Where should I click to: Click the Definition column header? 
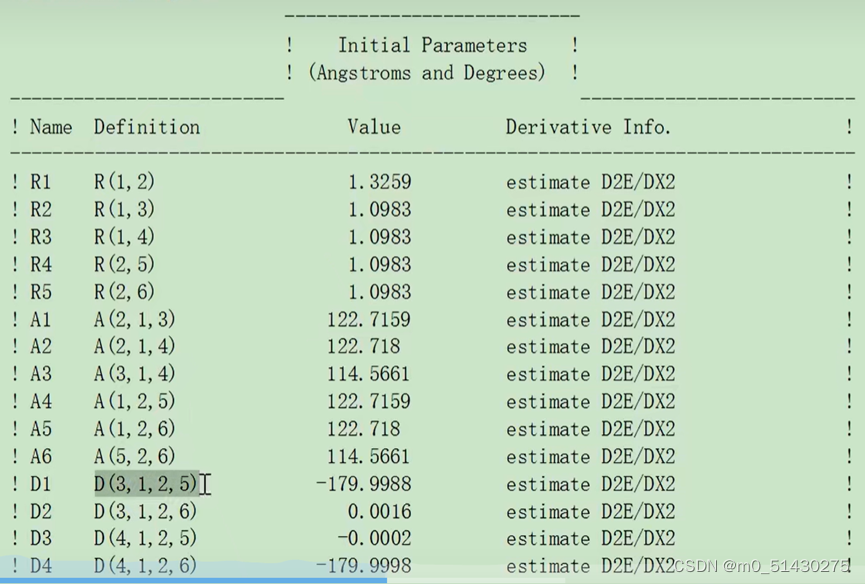tap(146, 127)
